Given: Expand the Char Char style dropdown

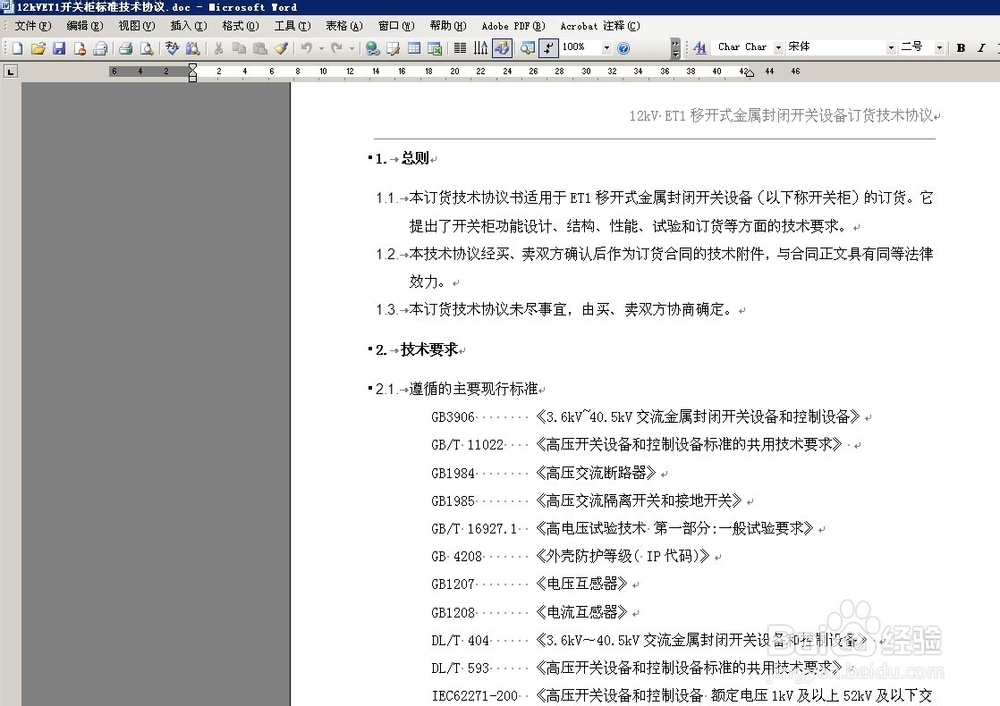Looking at the screenshot, I should pos(778,48).
